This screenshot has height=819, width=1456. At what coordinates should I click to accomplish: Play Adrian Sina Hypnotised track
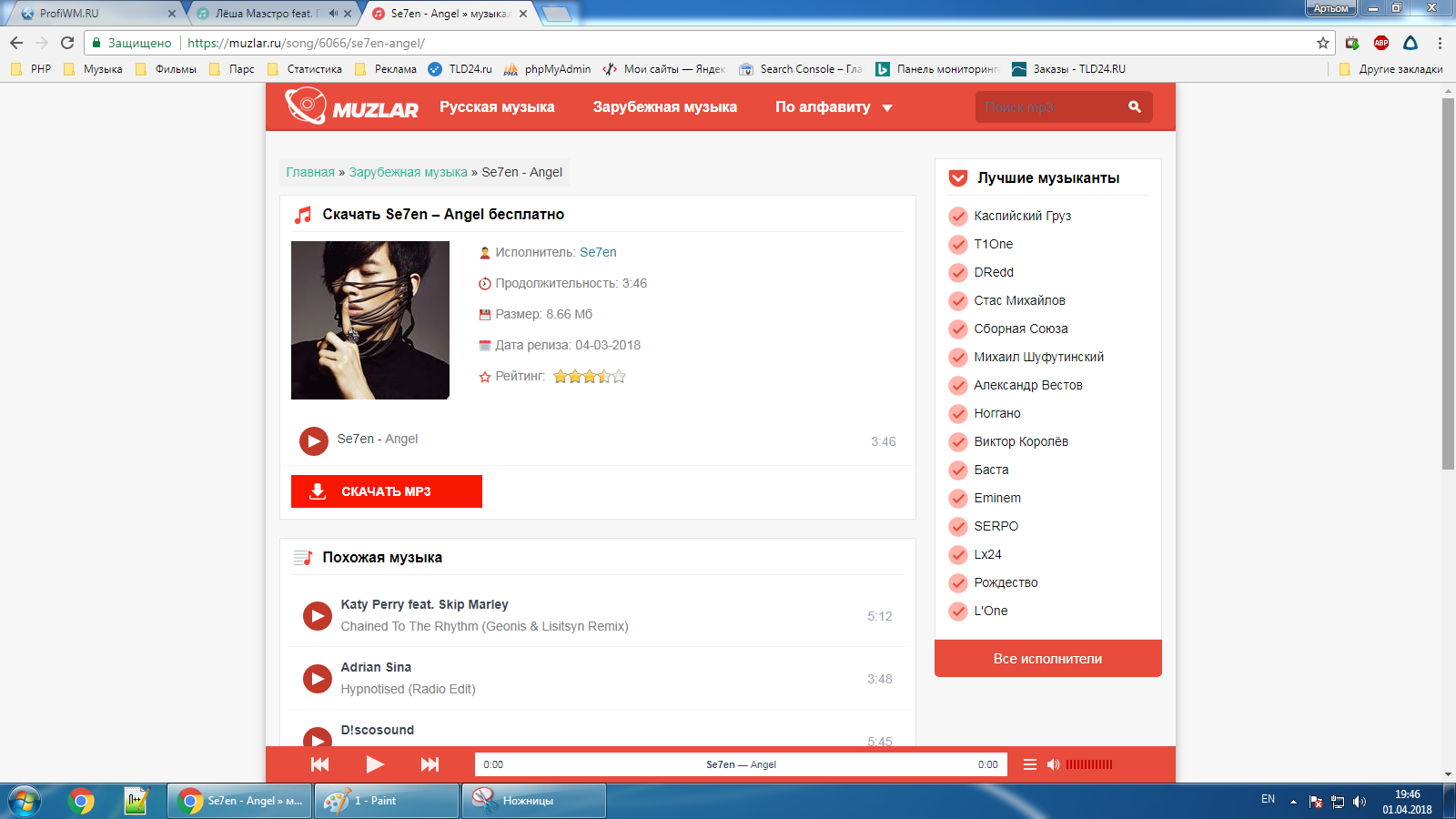(317, 679)
